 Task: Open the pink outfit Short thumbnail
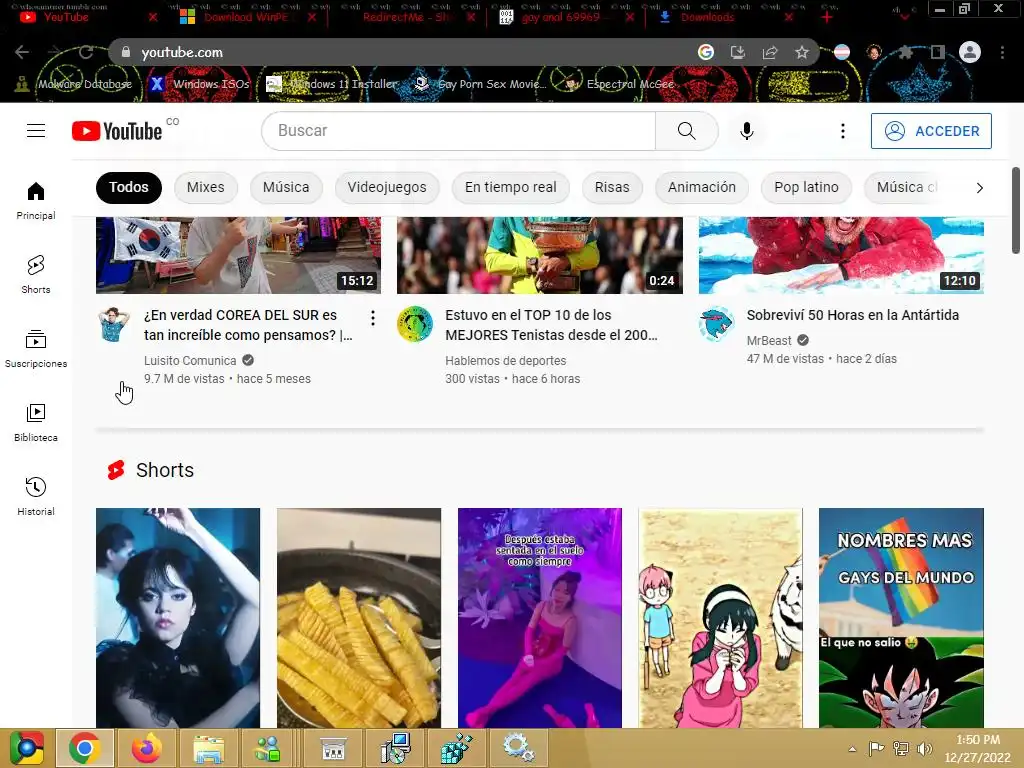pyautogui.click(x=539, y=618)
